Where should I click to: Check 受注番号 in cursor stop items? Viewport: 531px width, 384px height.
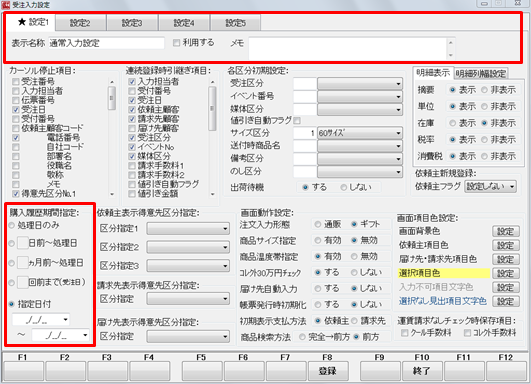[x=16, y=82]
